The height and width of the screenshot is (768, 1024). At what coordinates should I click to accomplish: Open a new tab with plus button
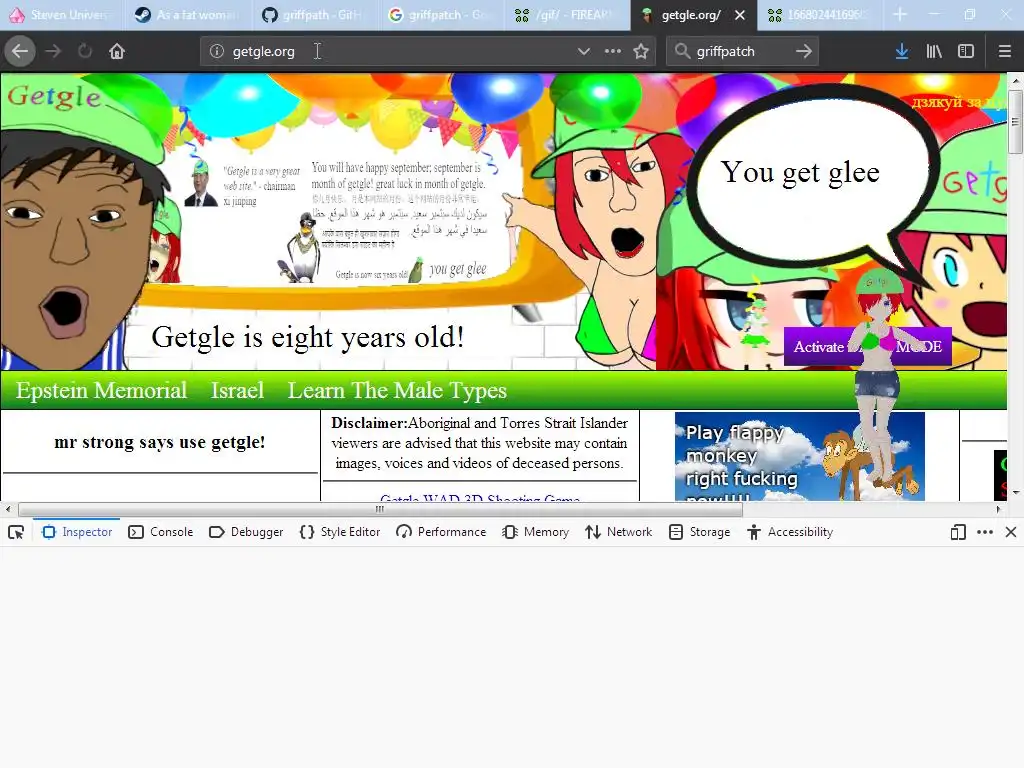coord(900,14)
